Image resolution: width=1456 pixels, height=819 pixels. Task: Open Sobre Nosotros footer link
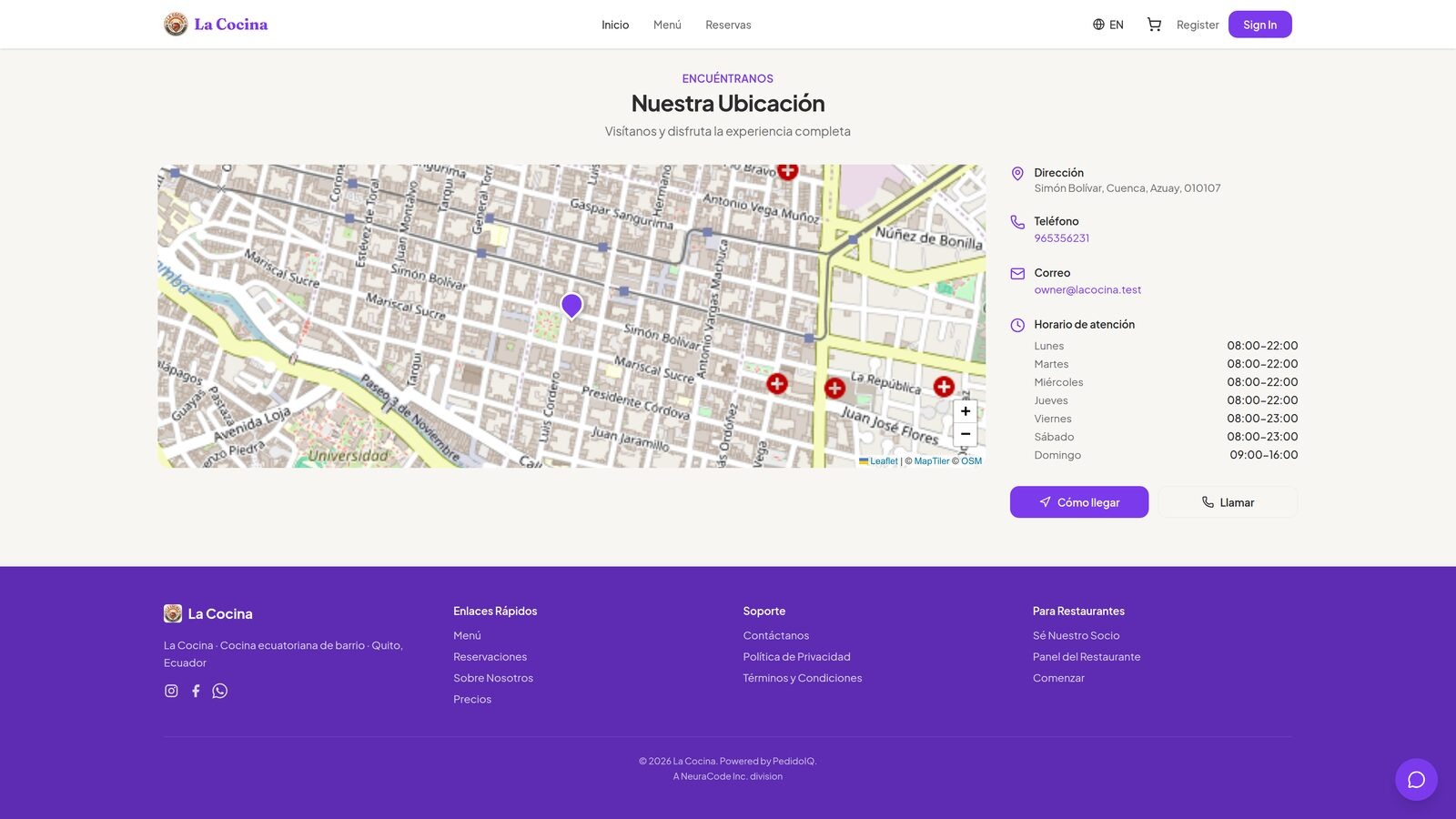click(x=493, y=678)
